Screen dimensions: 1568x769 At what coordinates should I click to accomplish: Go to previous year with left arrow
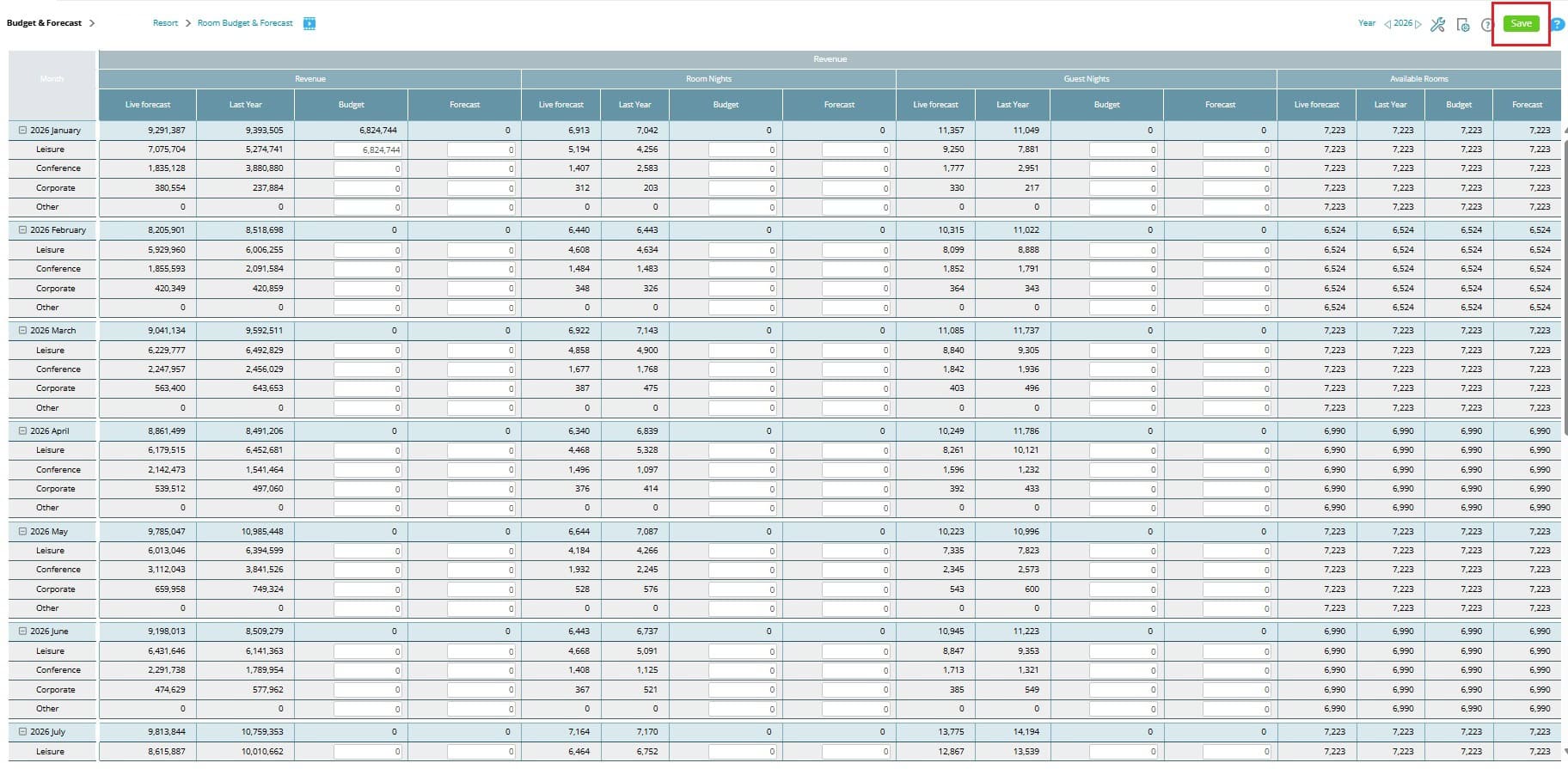coord(1387,24)
